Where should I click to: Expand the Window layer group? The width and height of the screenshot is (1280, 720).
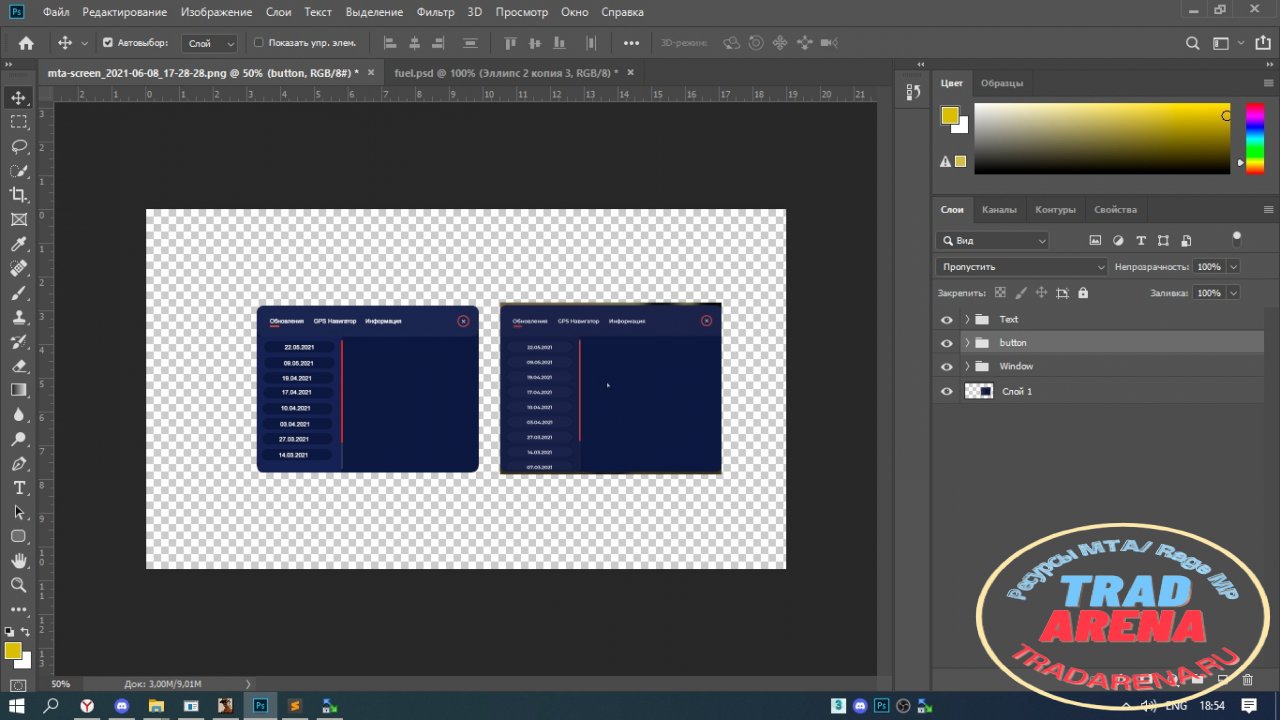point(967,367)
